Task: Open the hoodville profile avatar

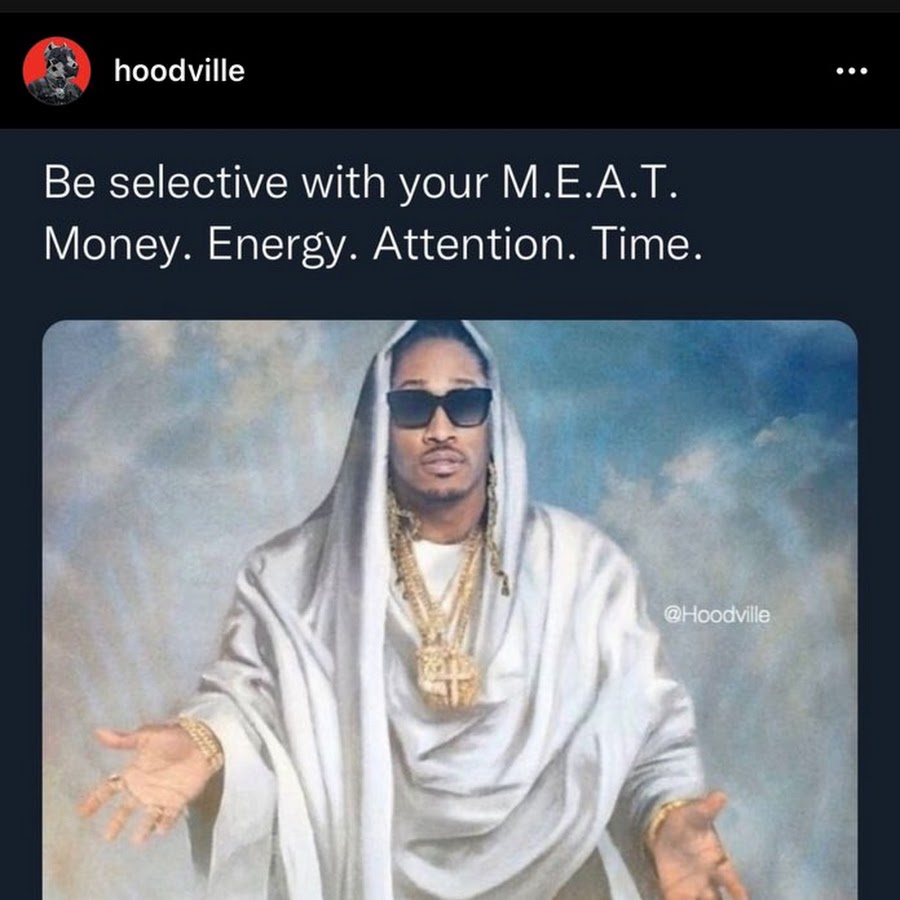Action: click(56, 71)
